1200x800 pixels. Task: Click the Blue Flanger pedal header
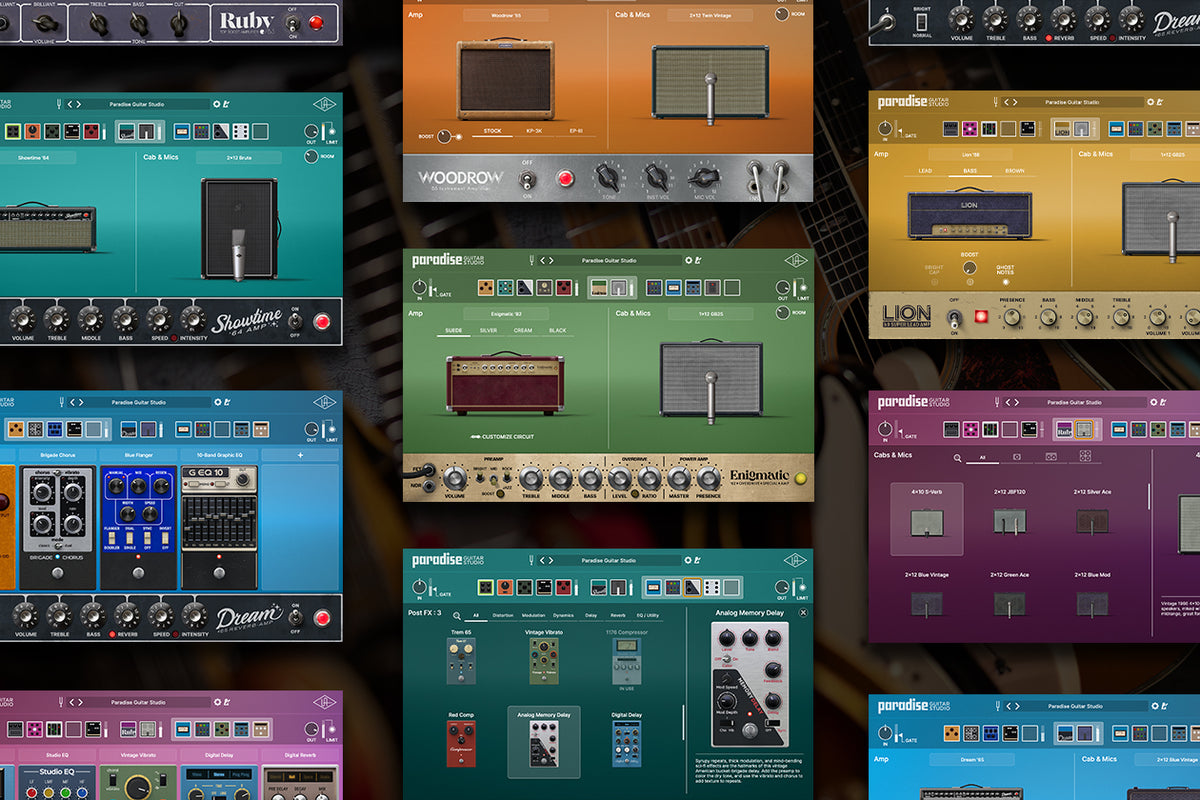pos(139,454)
